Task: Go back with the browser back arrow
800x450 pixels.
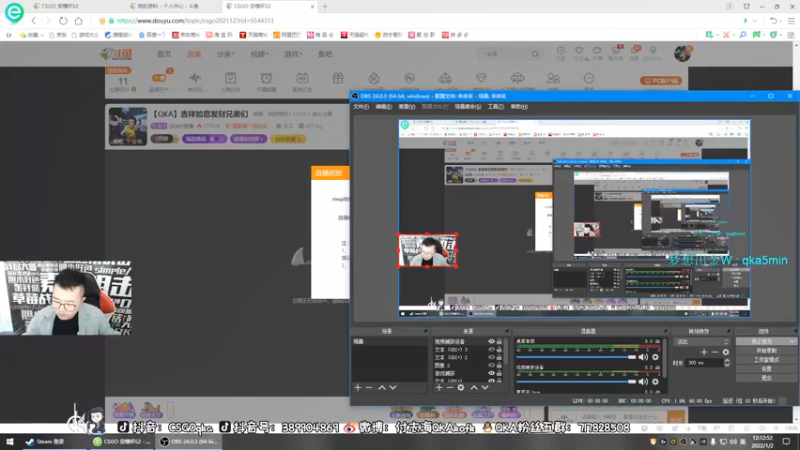Action: tap(34, 21)
